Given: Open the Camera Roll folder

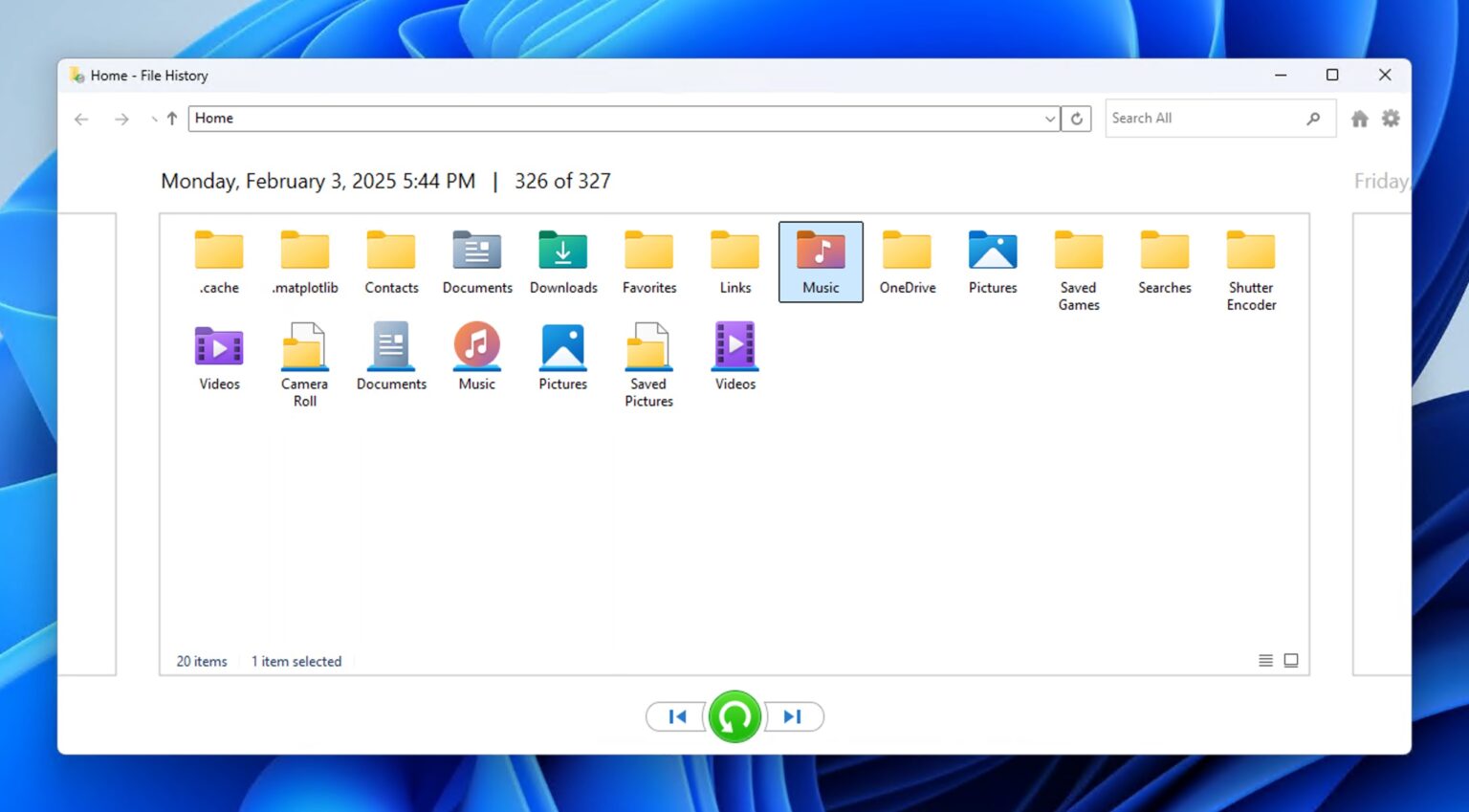Looking at the screenshot, I should (304, 349).
